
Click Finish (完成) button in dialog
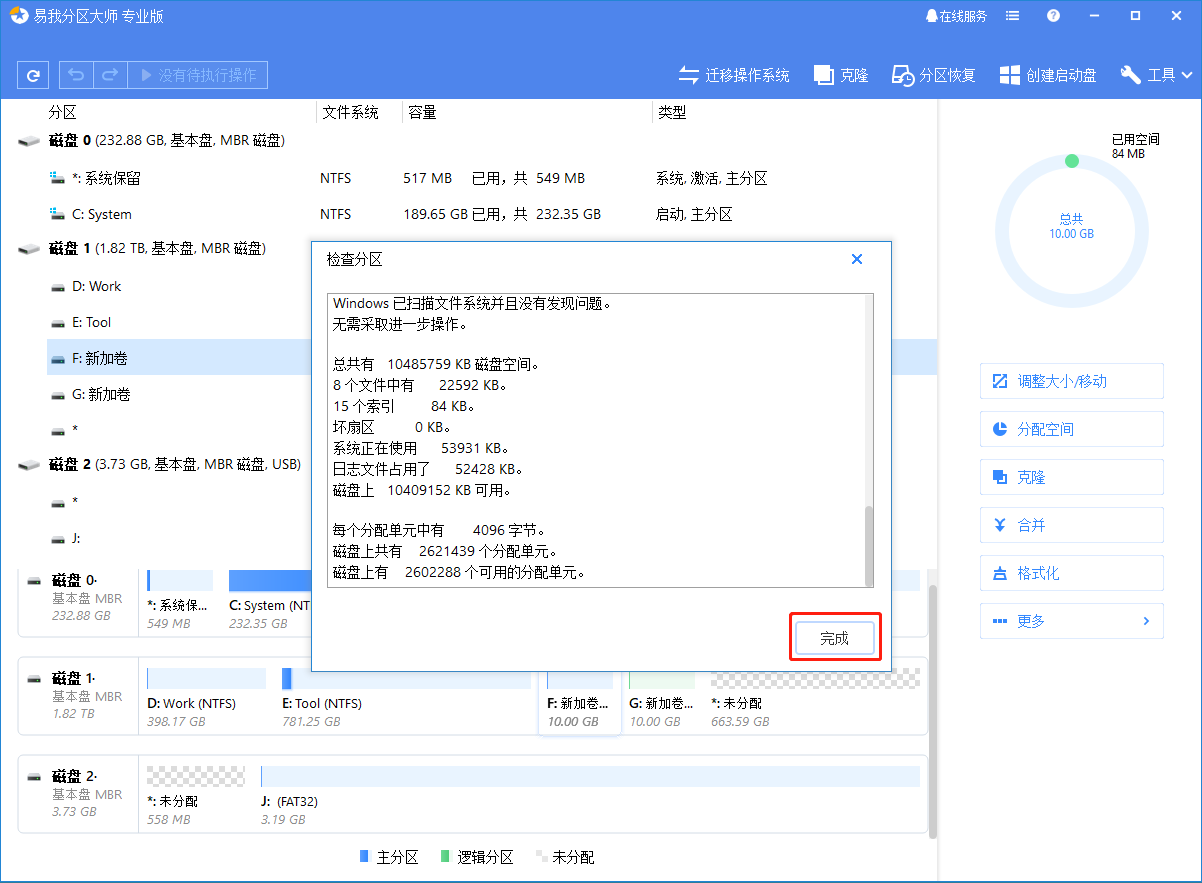tap(834, 638)
